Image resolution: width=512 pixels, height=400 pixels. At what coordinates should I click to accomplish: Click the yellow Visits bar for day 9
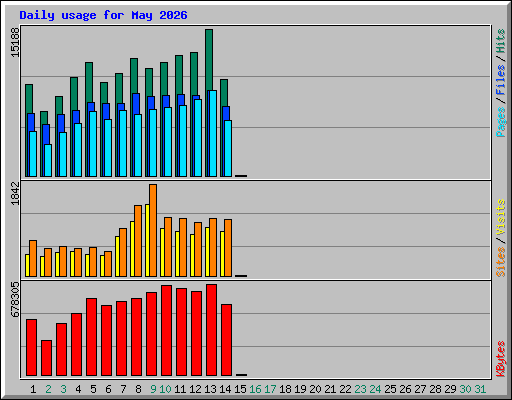click(x=147, y=240)
